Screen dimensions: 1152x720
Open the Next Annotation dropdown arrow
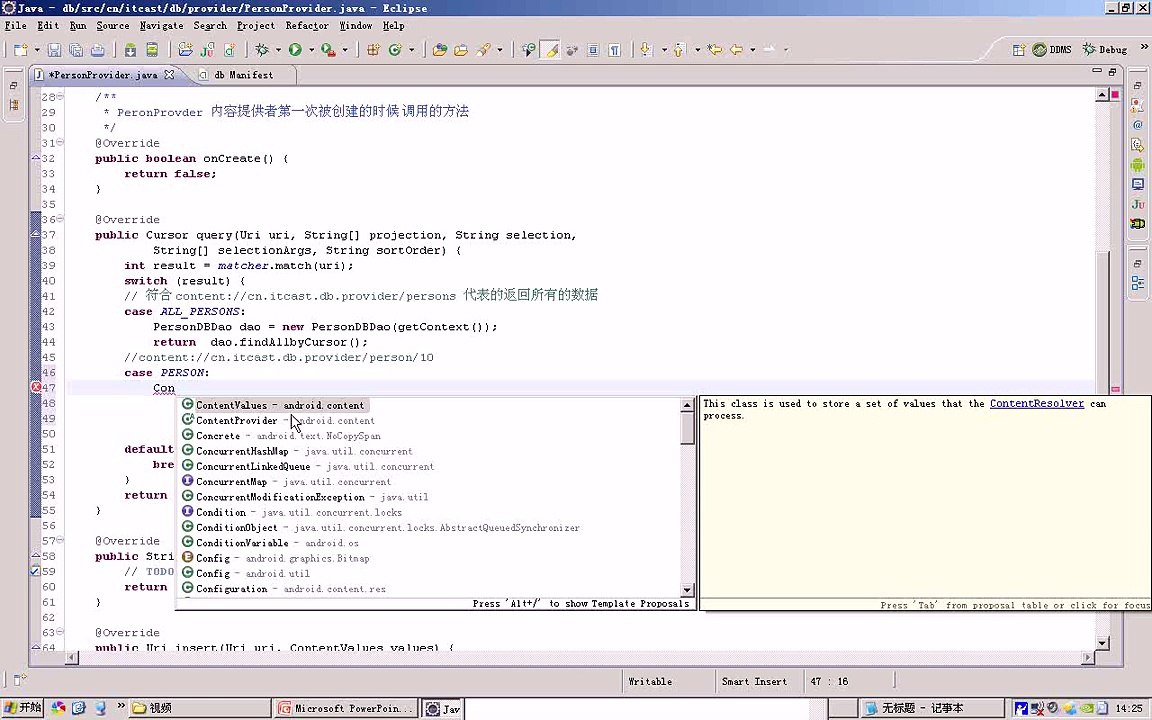point(663,50)
